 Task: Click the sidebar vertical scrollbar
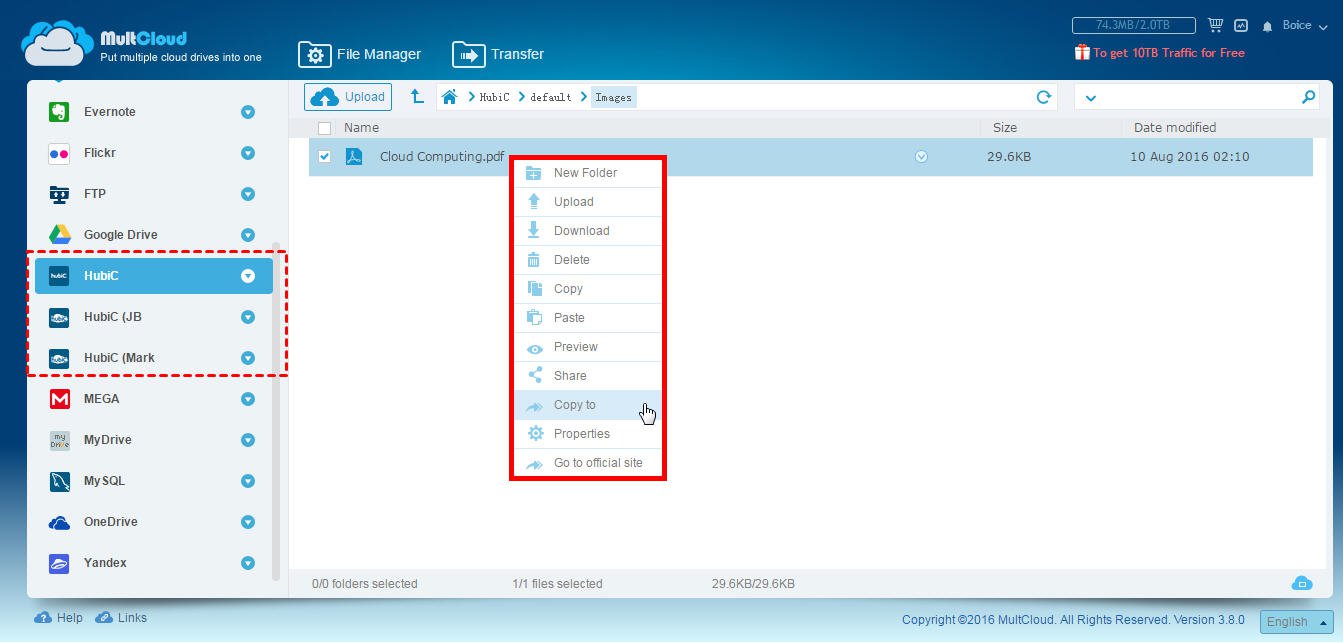pos(276,410)
